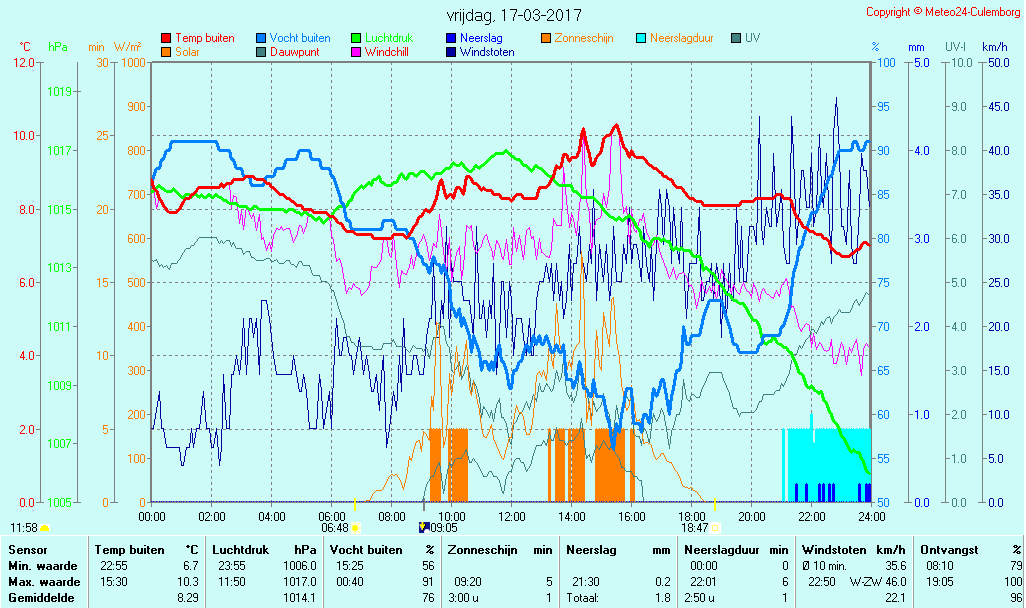Click the sunrise icon beside 06:48

pyautogui.click(x=355, y=528)
